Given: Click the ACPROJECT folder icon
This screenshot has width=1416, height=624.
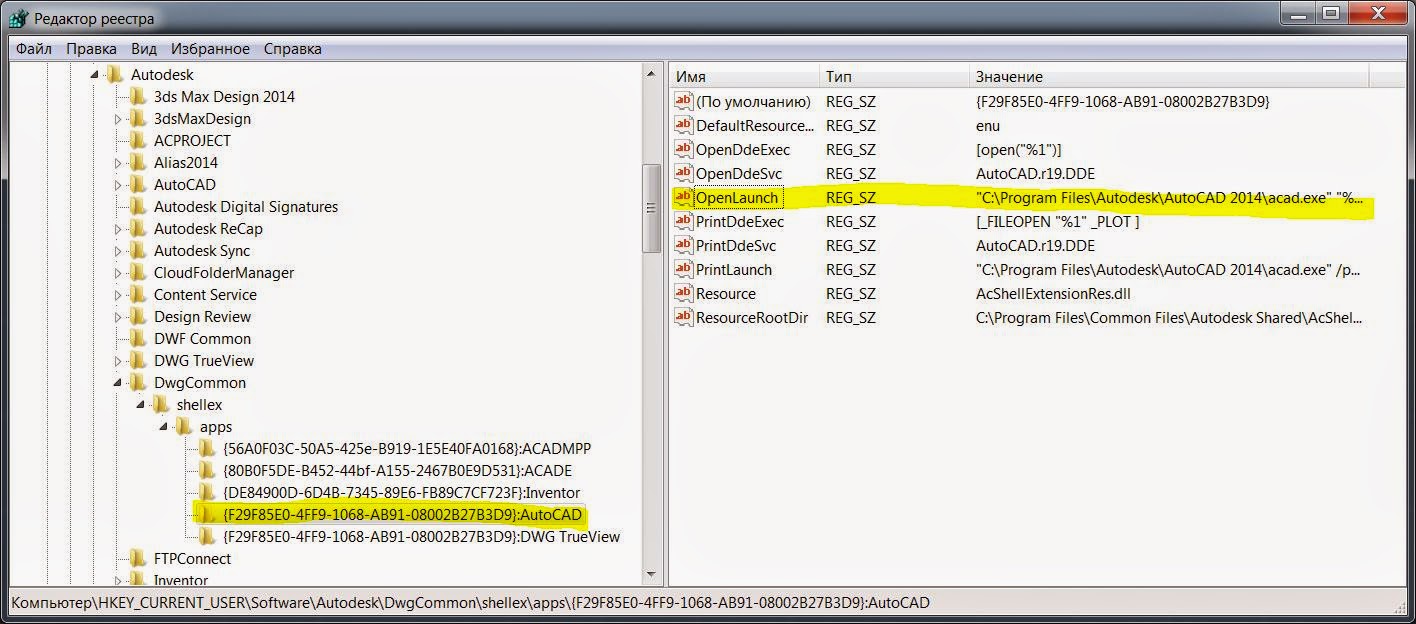Looking at the screenshot, I should [x=138, y=141].
